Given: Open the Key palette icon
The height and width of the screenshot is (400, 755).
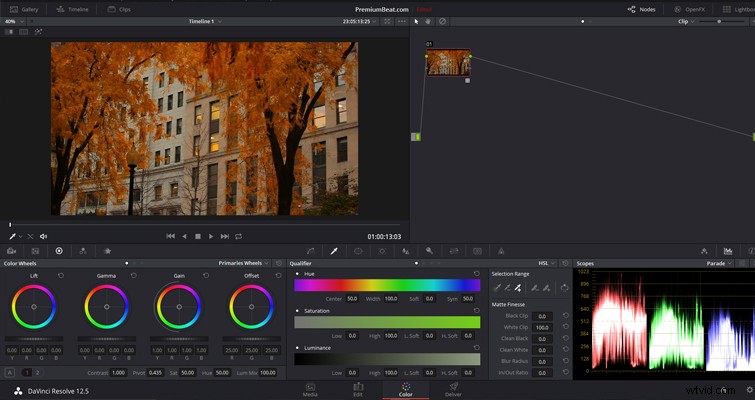Looking at the screenshot, I should pyautogui.click(x=429, y=251).
